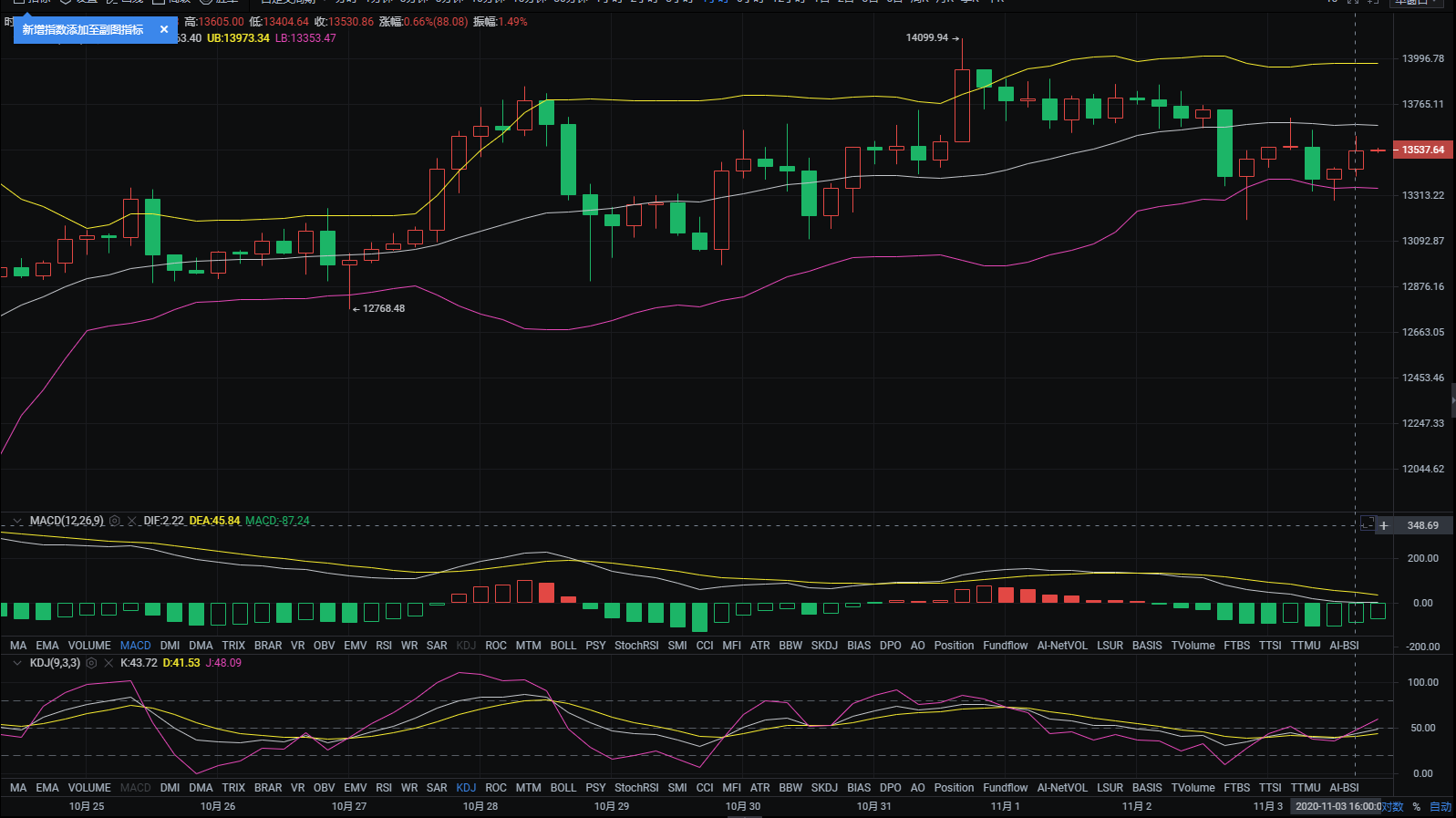Toggle percentage scale (%)

(1417, 806)
